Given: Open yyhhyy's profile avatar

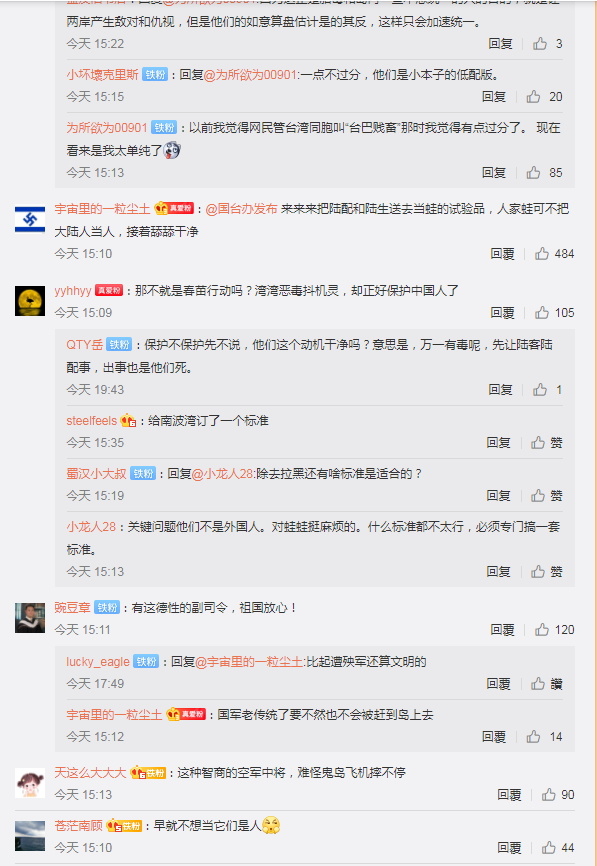Looking at the screenshot, I should point(30,301).
